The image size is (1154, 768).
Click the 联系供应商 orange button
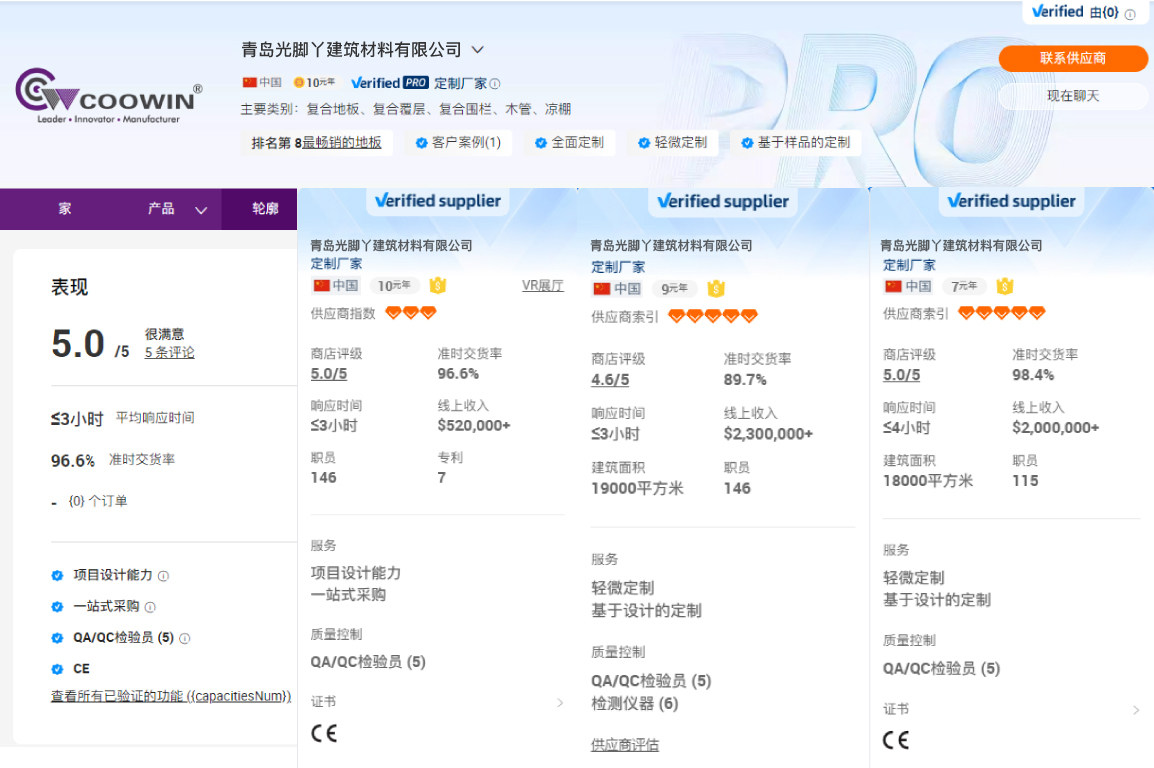tap(1072, 58)
